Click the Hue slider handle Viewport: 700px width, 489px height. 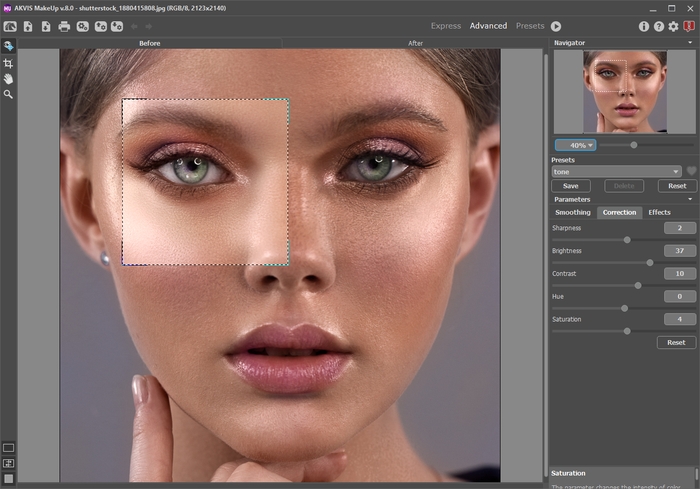click(625, 308)
